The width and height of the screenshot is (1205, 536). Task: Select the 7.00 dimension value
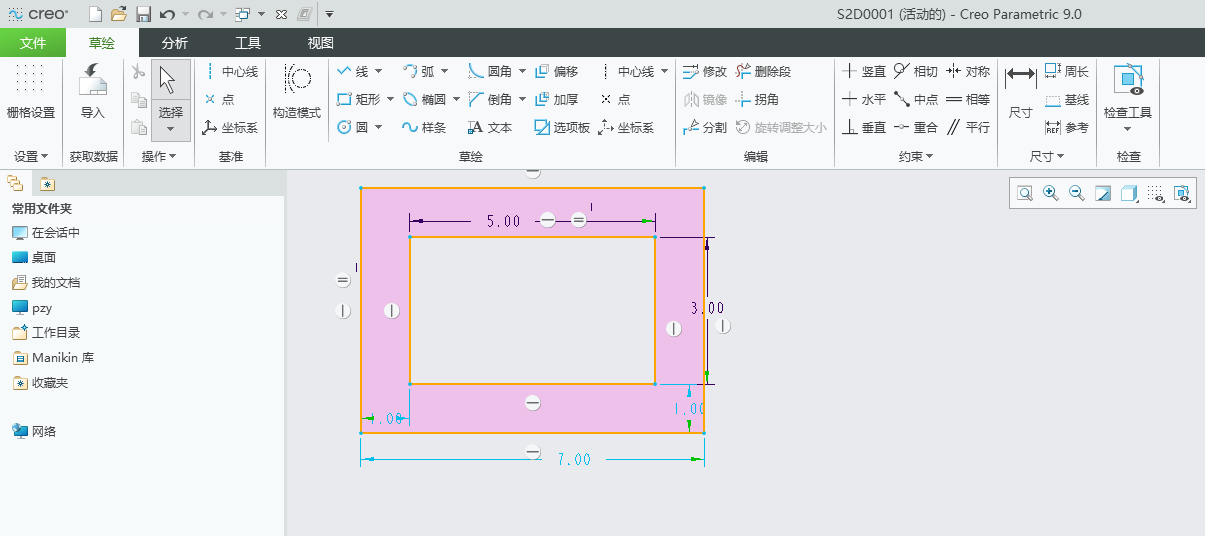pos(574,460)
